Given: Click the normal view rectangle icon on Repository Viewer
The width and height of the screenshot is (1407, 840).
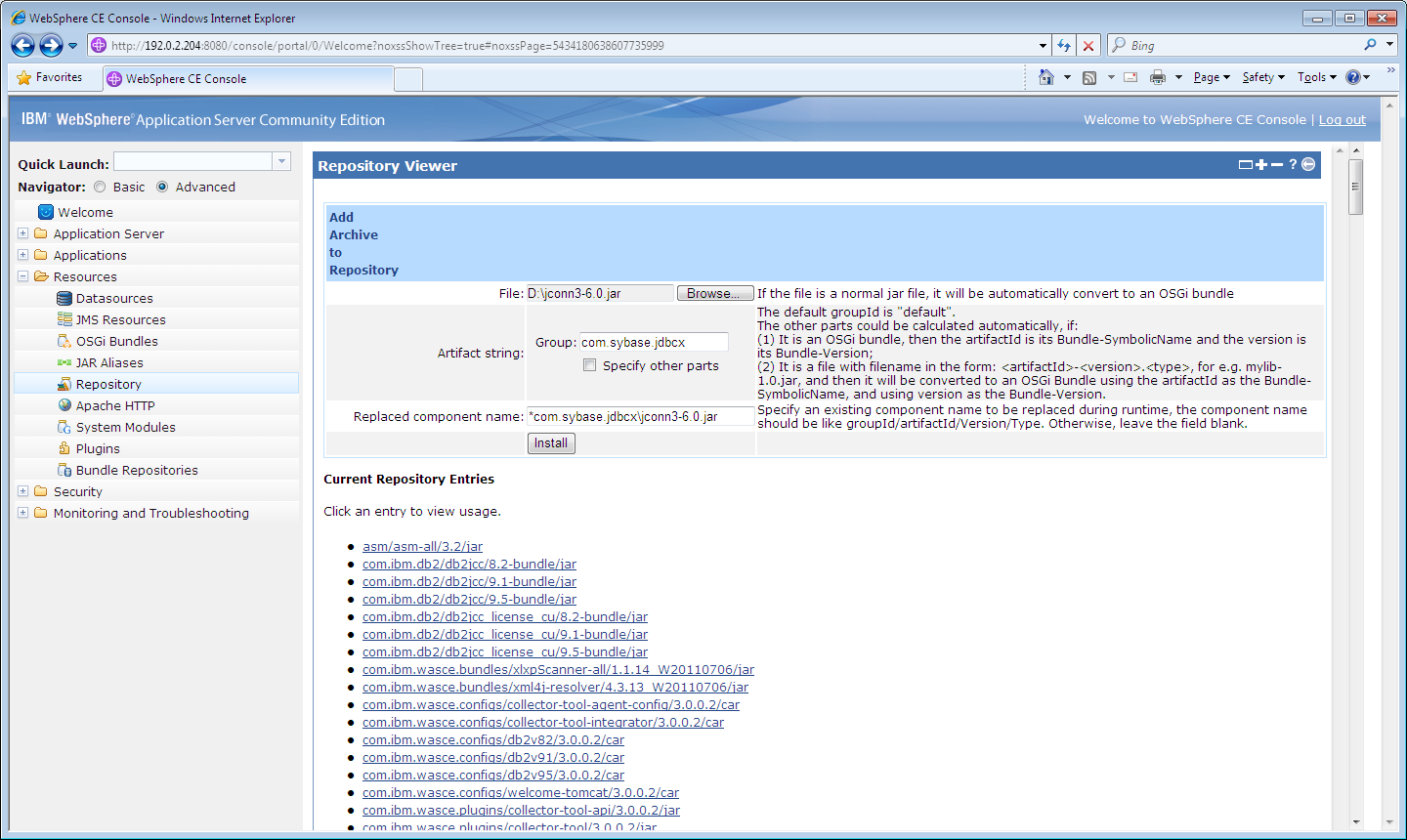Looking at the screenshot, I should 1246,165.
